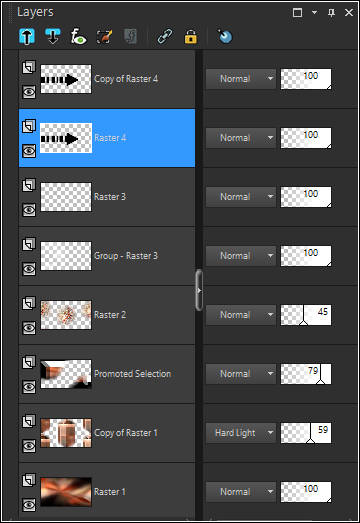
Task: Expand the Layers panel options arrow menu
Action: pos(314,13)
